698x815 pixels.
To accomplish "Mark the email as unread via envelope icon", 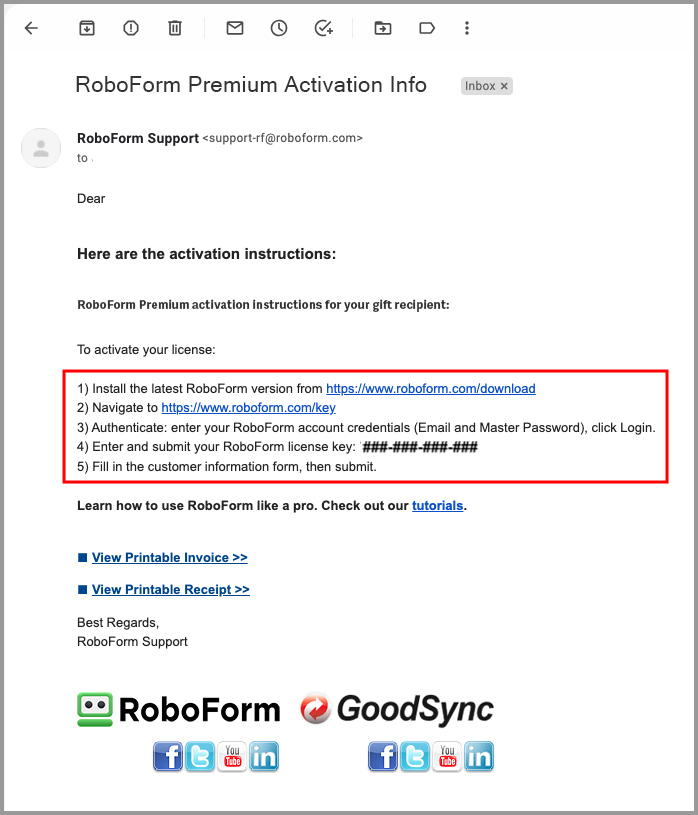I will tap(234, 28).
